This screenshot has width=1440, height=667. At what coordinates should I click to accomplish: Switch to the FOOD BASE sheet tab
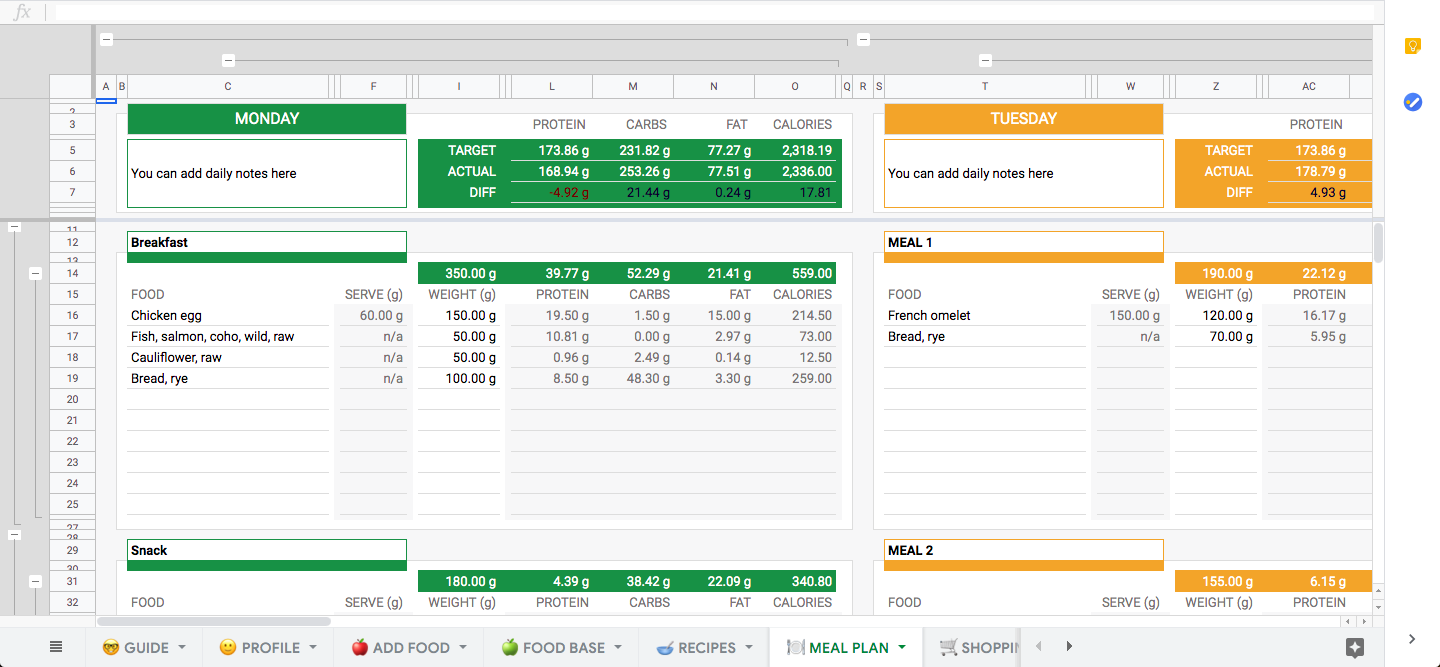pyautogui.click(x=560, y=647)
